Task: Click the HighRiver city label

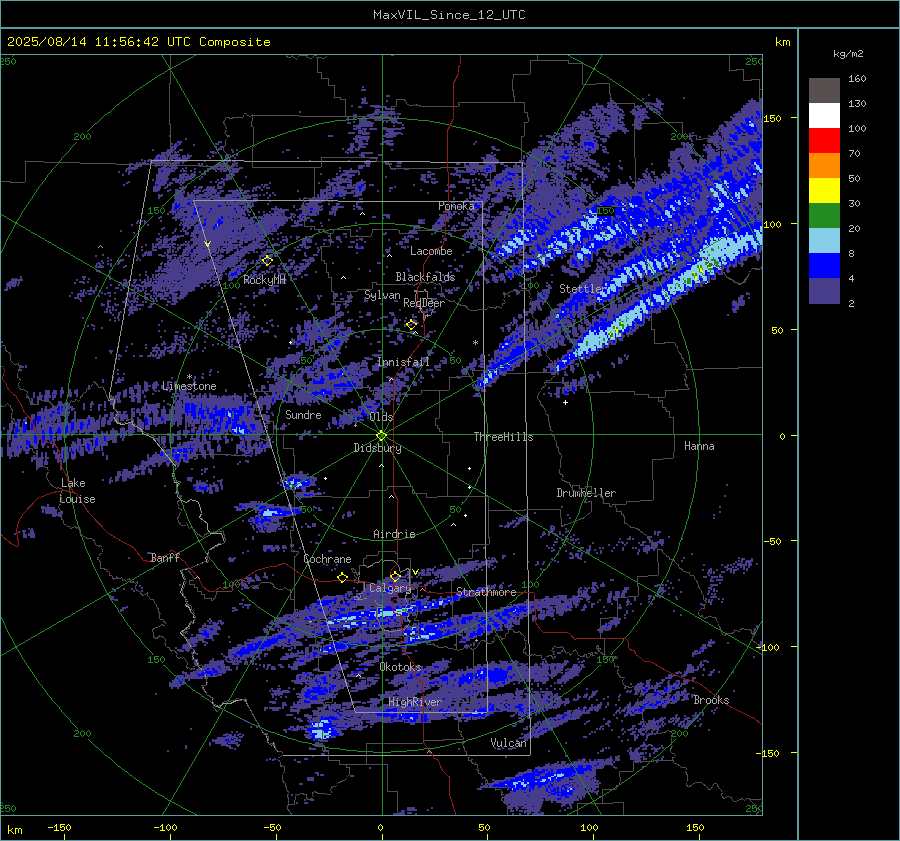Action: (415, 702)
